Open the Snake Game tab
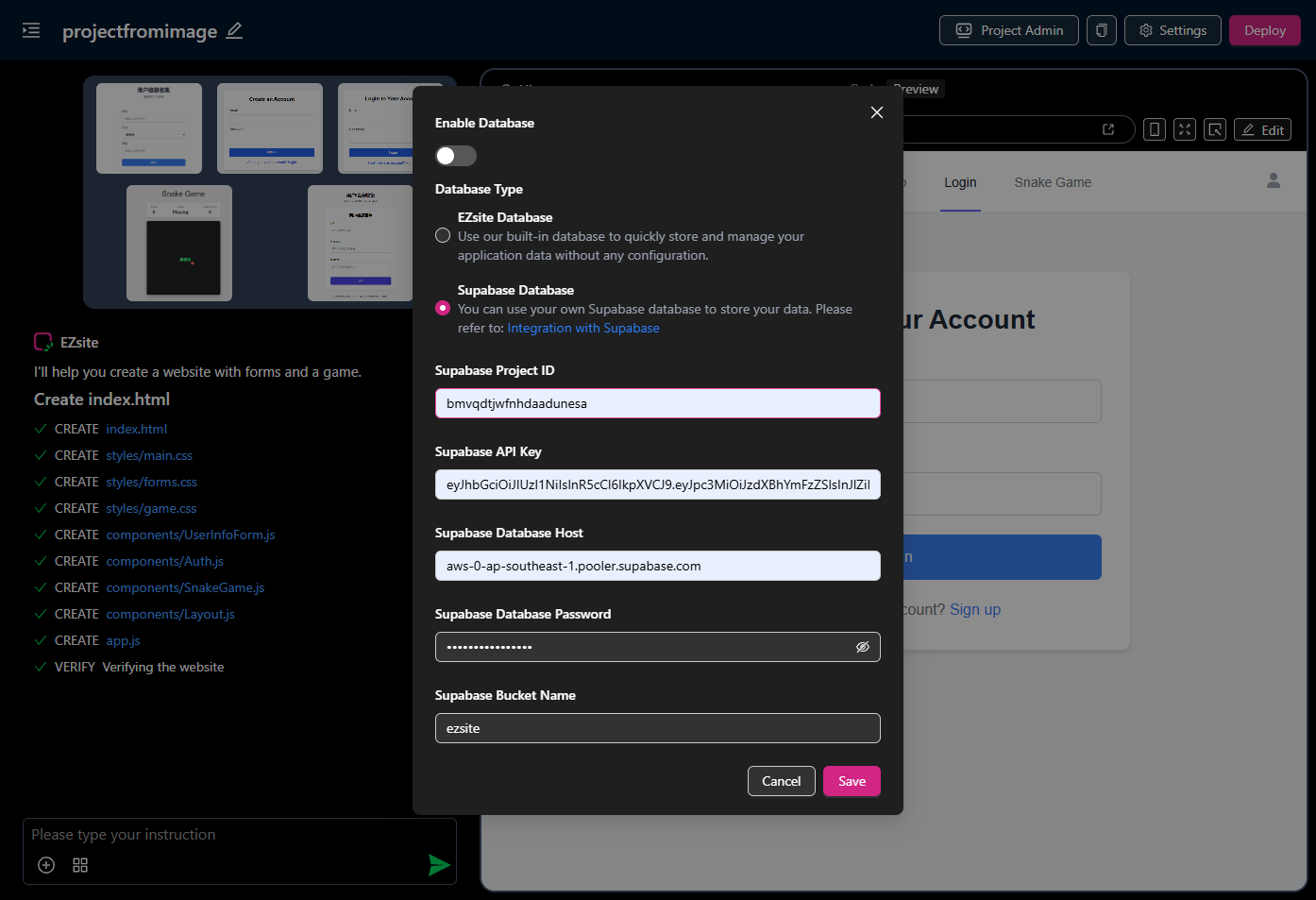The height and width of the screenshot is (900, 1316). [x=1052, y=182]
